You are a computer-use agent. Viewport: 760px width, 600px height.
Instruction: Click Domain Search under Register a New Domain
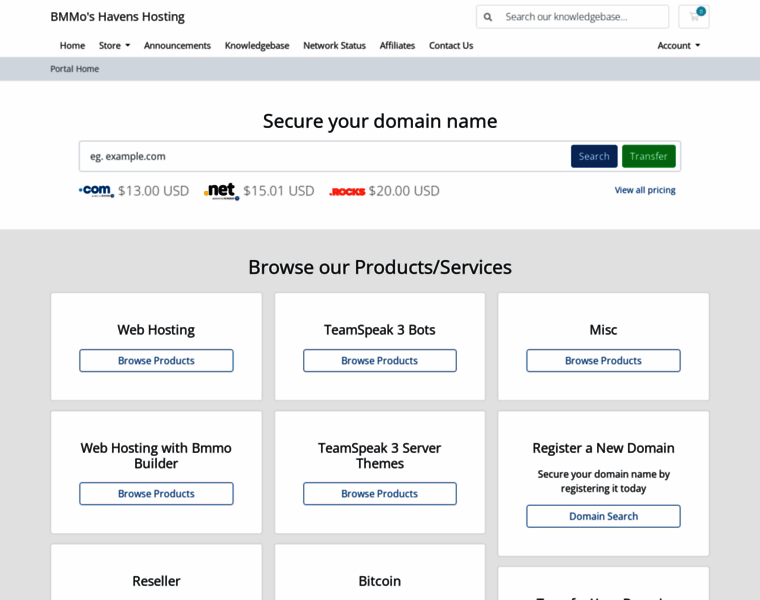(603, 516)
